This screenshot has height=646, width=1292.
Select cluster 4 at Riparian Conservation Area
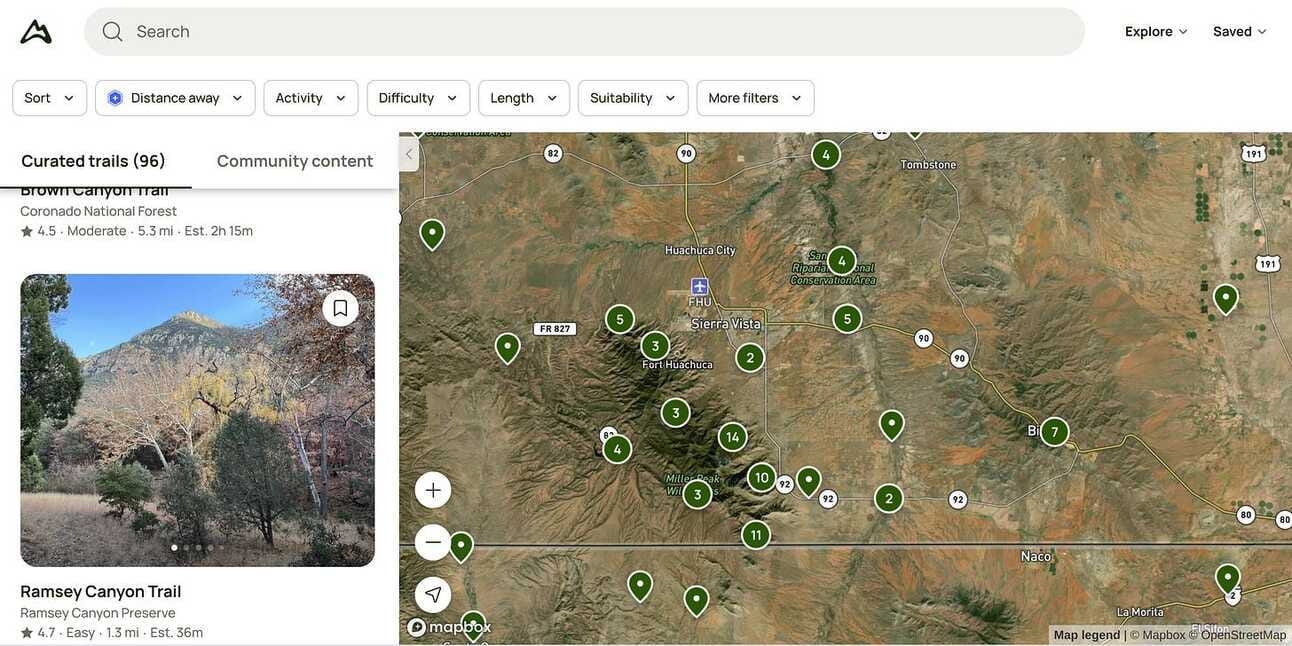(x=842, y=261)
